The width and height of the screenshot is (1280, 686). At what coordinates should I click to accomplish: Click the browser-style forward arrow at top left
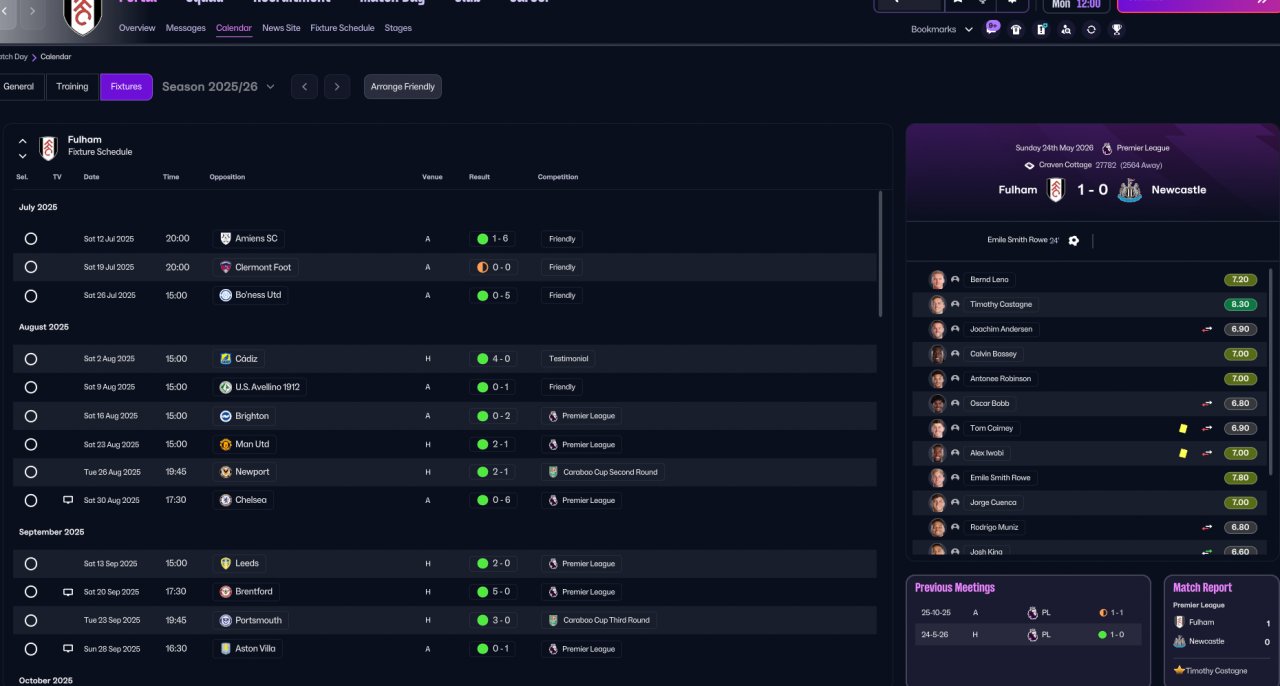[x=32, y=11]
